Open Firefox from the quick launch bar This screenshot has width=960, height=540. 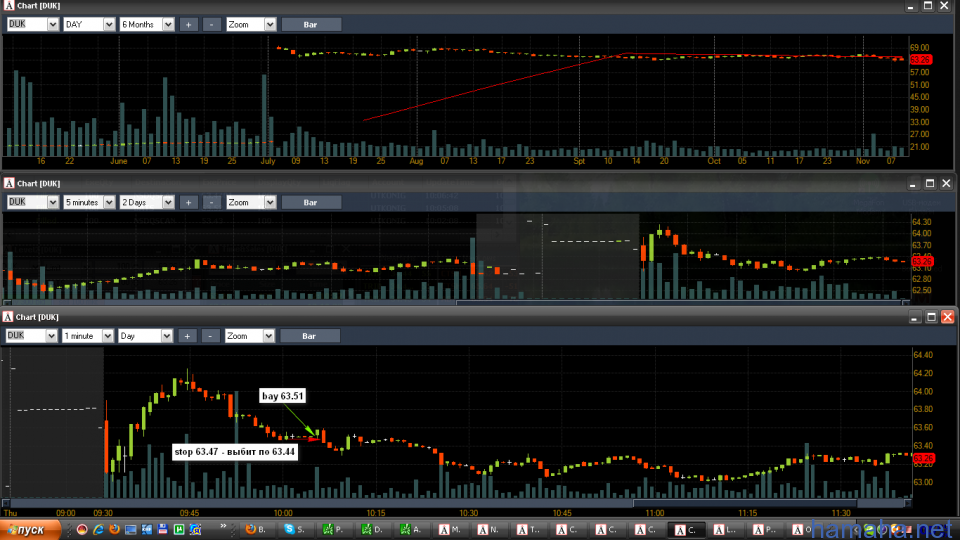(113, 529)
